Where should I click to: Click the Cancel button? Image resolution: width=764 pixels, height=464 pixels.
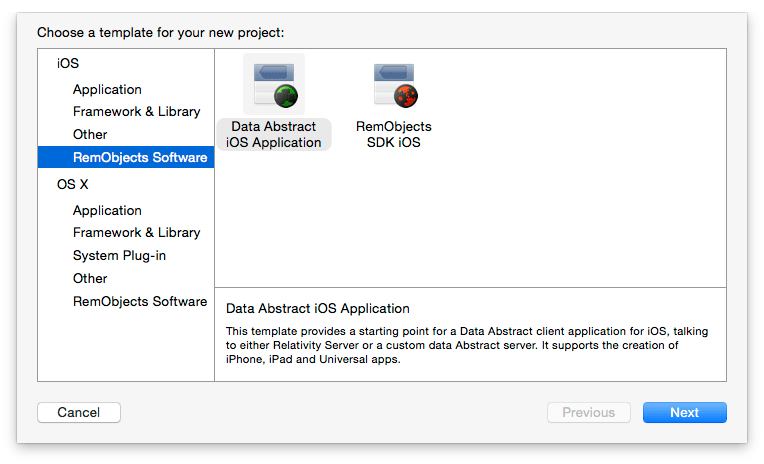tap(79, 412)
